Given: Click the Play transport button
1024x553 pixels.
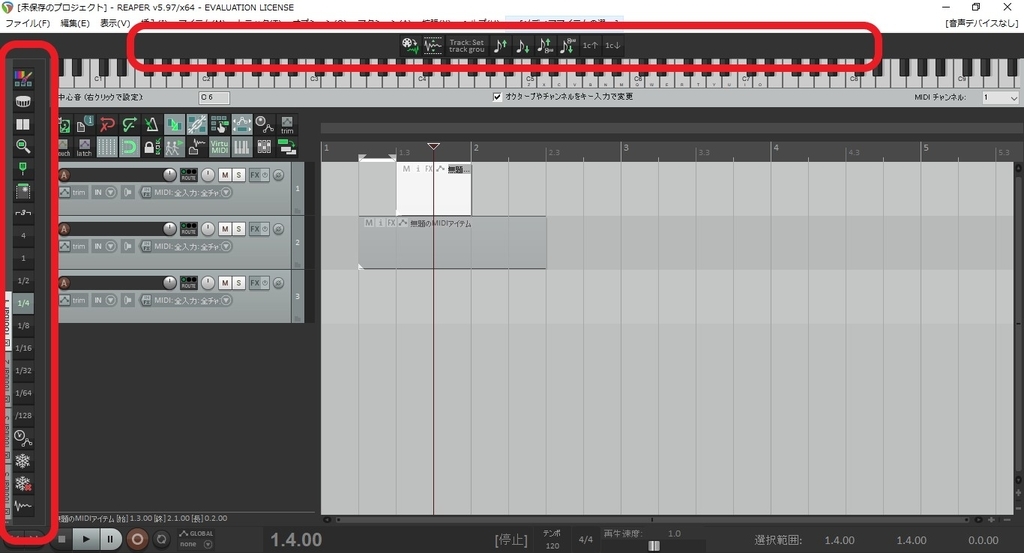Looking at the screenshot, I should point(86,539).
